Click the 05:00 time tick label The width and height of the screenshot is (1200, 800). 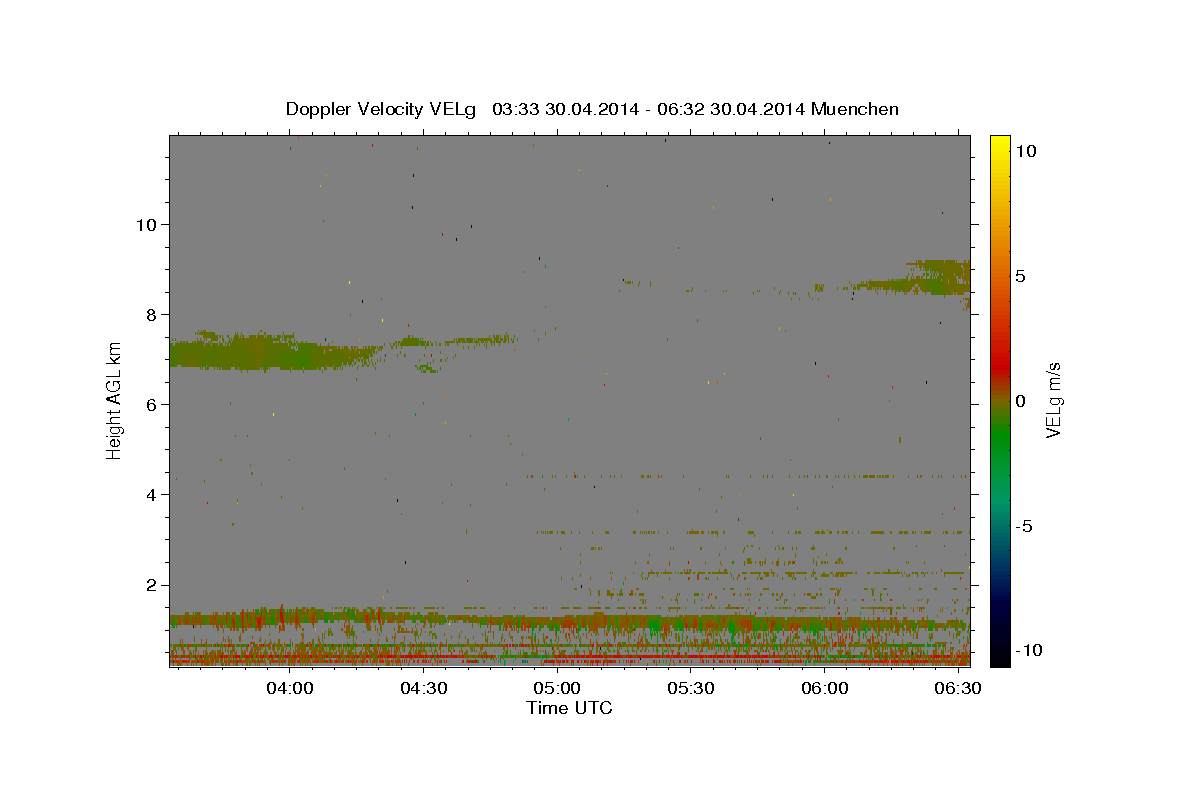pyautogui.click(x=557, y=689)
